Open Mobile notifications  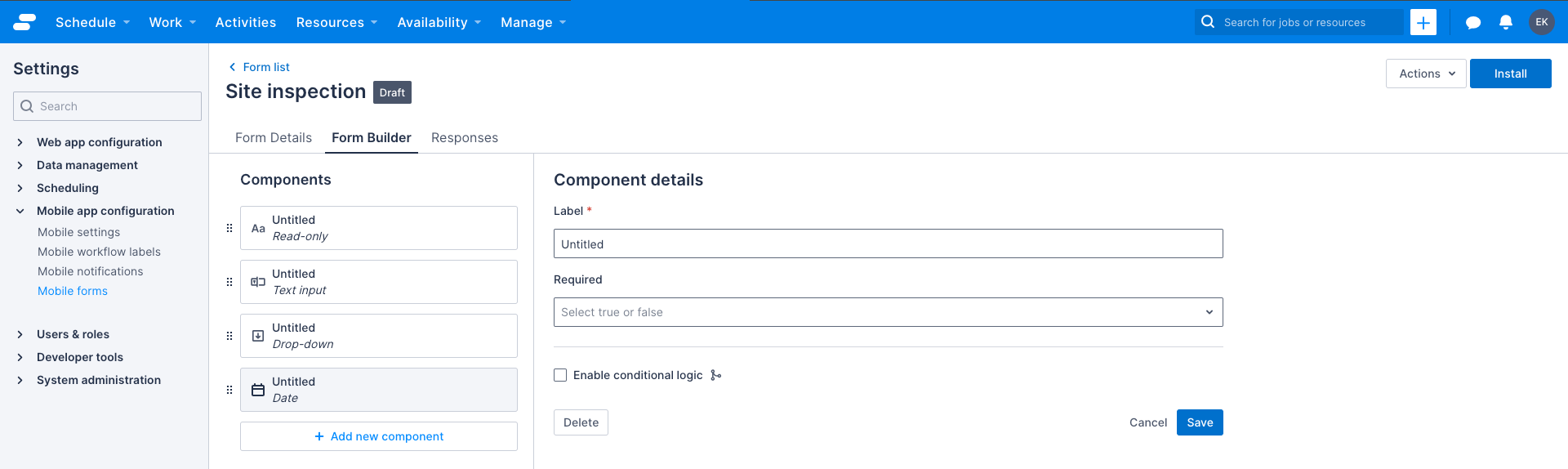pyautogui.click(x=91, y=271)
